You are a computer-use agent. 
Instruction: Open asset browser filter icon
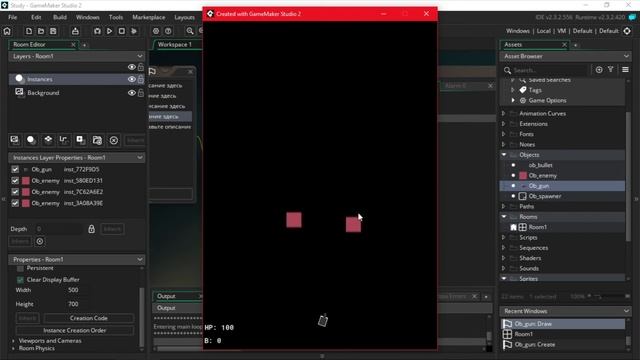tap(611, 70)
